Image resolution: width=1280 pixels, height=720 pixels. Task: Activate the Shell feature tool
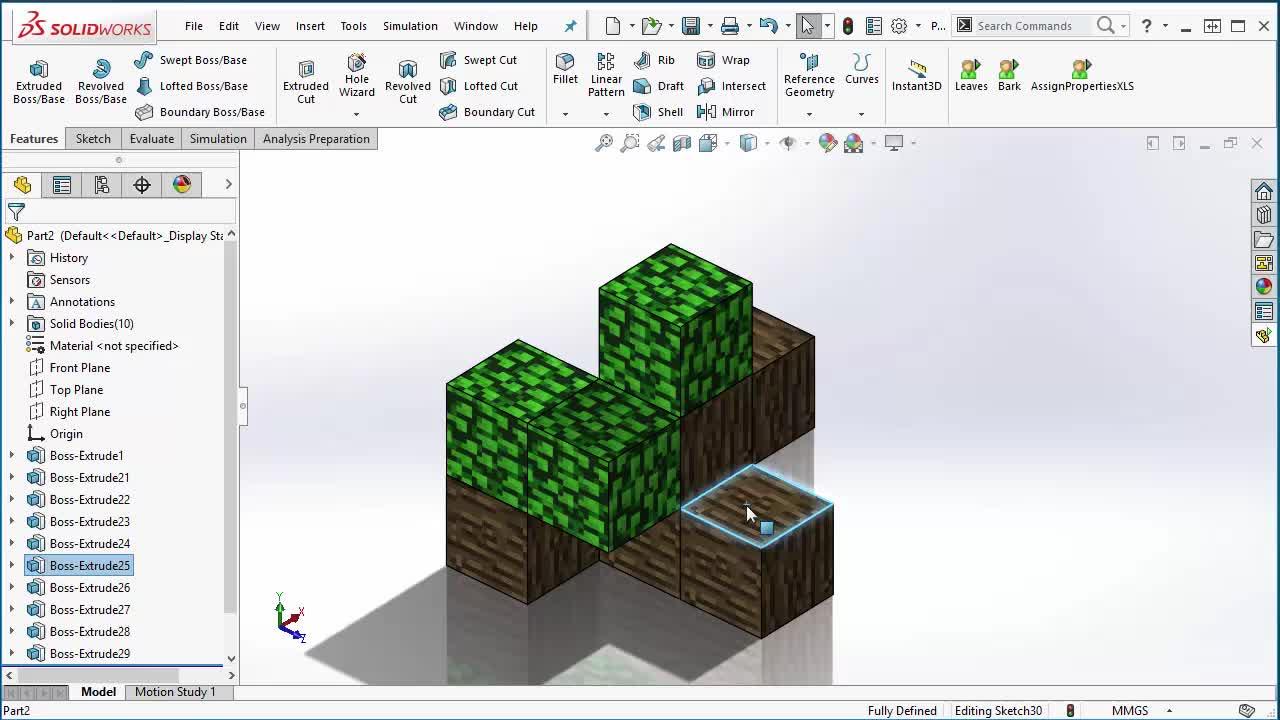[x=658, y=112]
